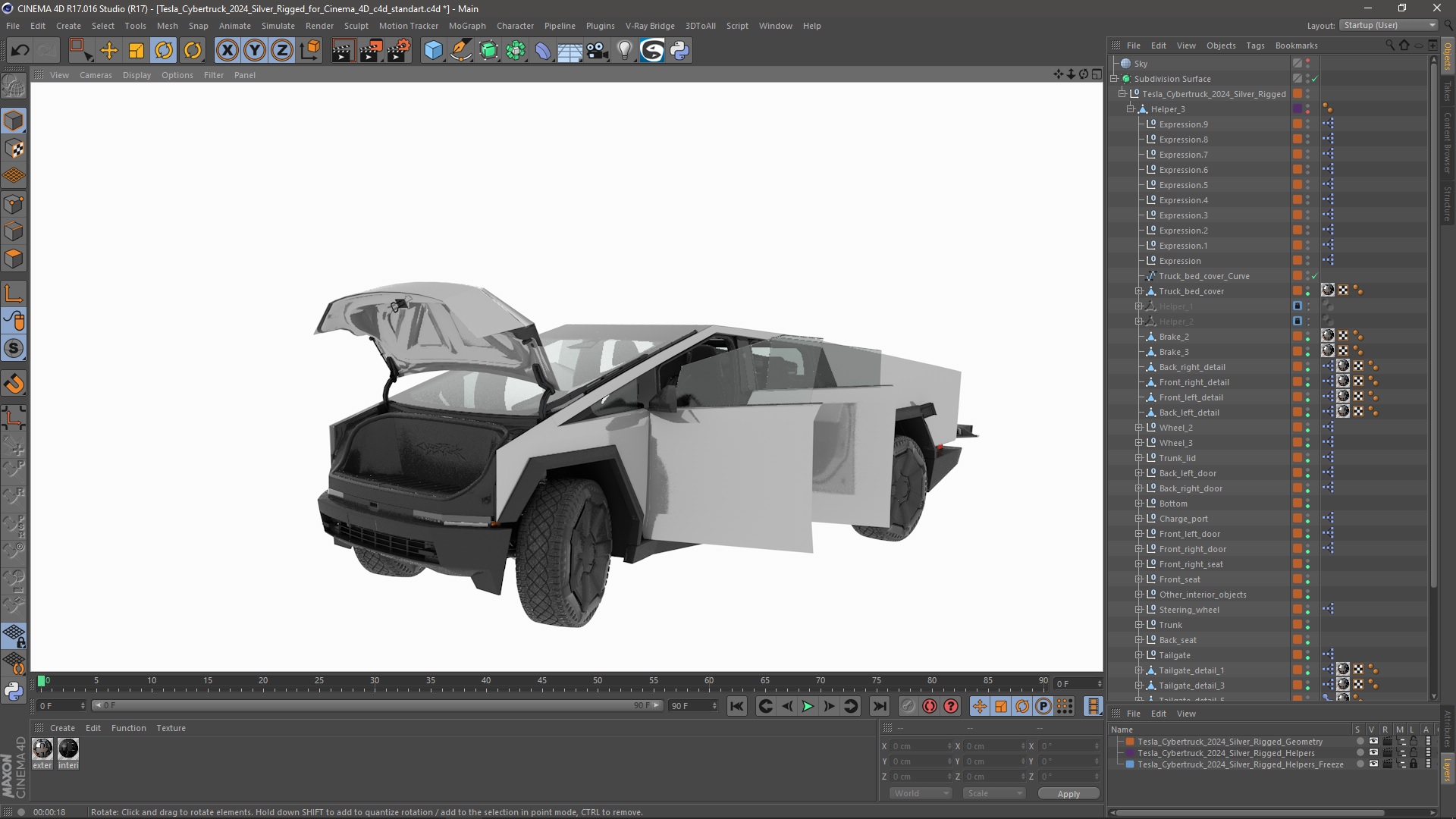1456x819 pixels.
Task: Click the Apply button
Action: 1068,794
